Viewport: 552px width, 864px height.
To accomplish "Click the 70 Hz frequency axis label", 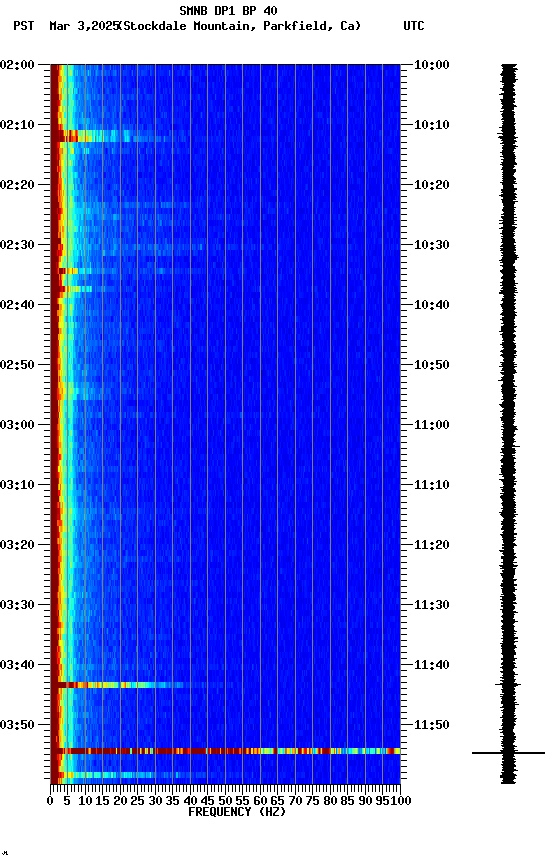I will point(295,801).
